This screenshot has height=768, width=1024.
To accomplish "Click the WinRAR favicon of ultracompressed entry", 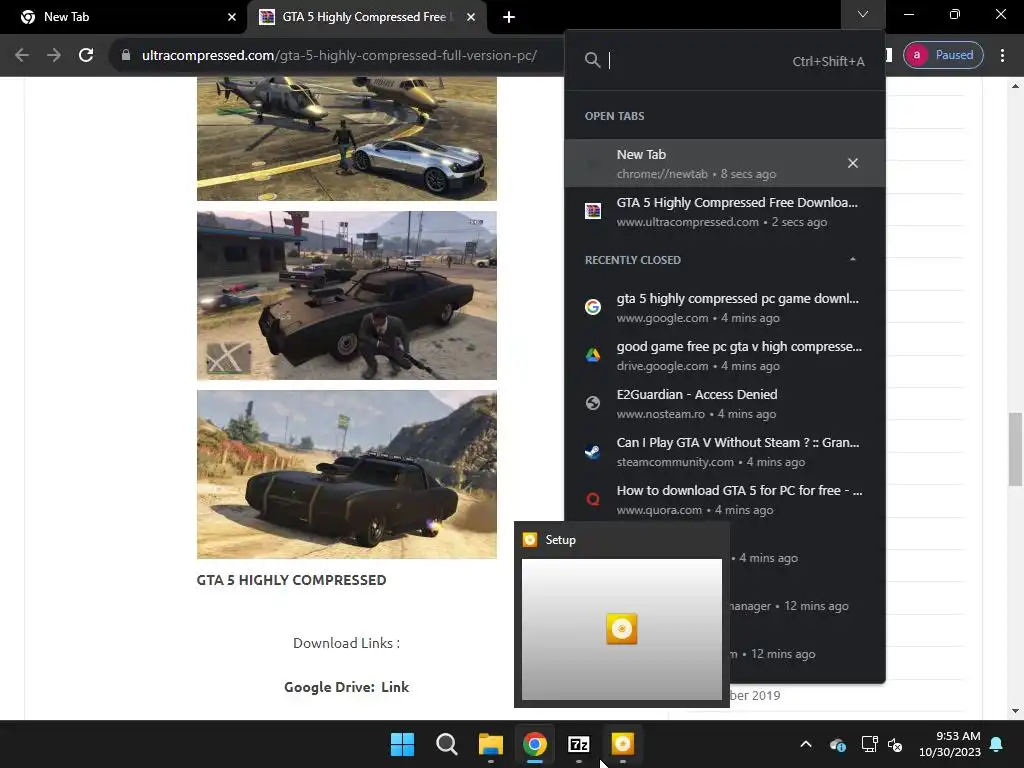I will [593, 211].
